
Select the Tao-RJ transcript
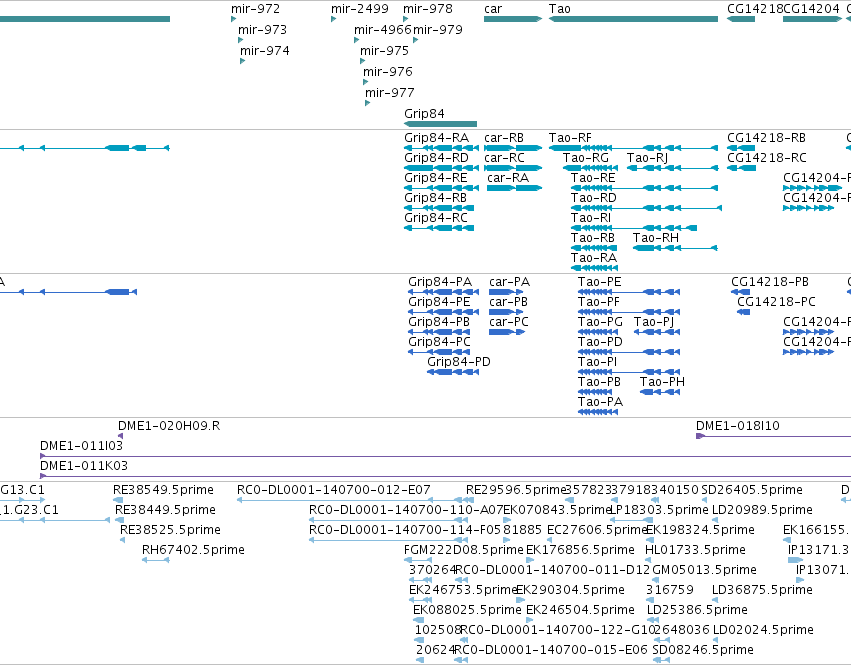pos(672,168)
